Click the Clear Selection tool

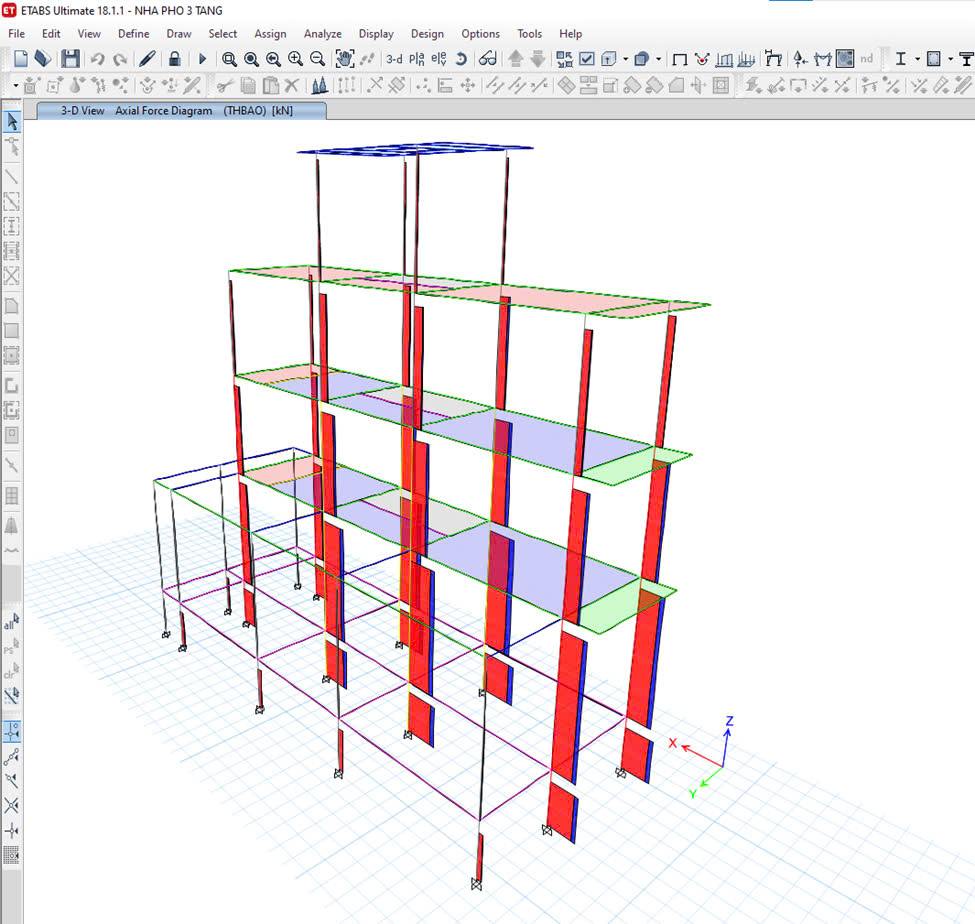(12, 672)
